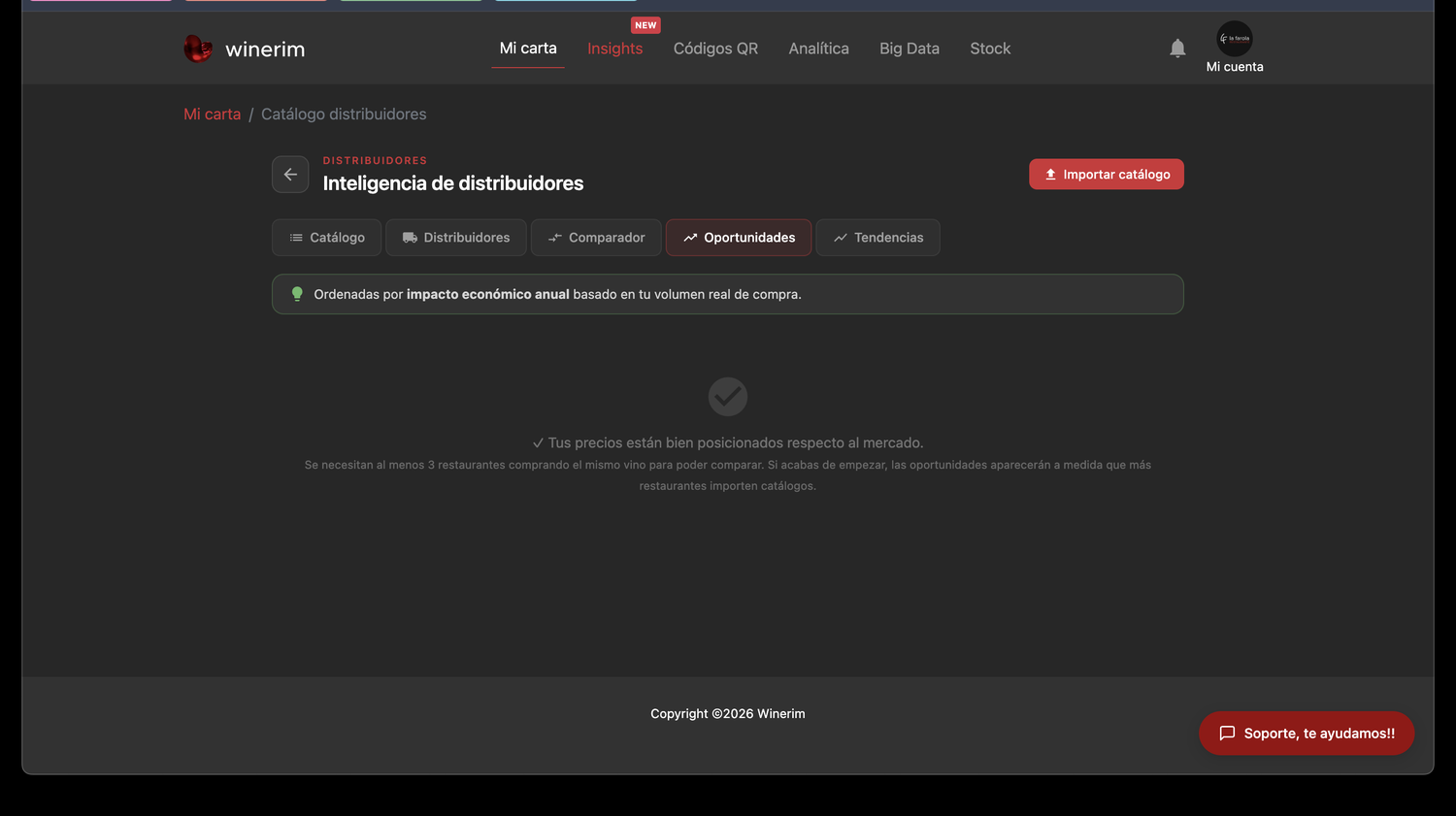Open the Insights section
The width and height of the screenshot is (1456, 816).
pyautogui.click(x=614, y=49)
